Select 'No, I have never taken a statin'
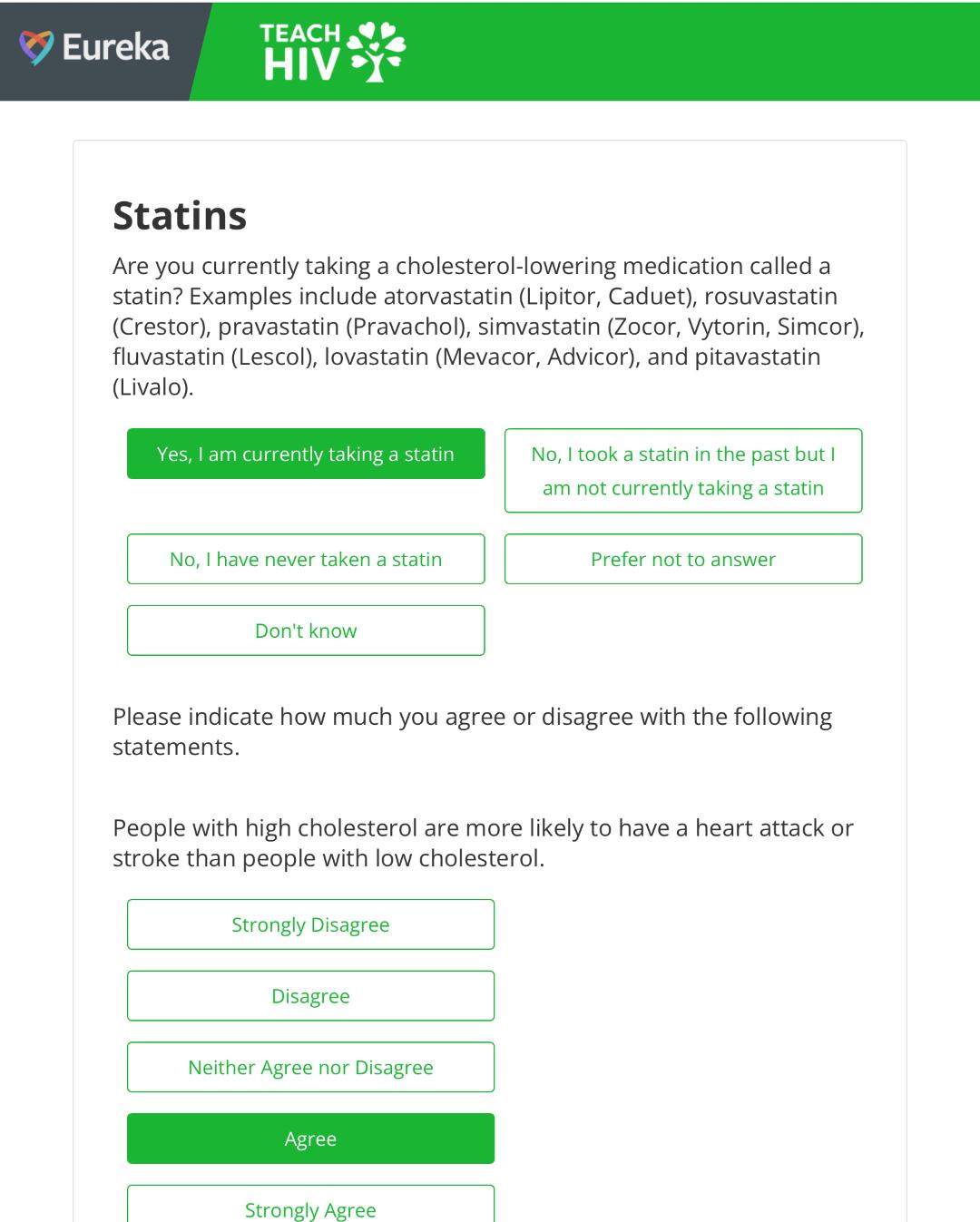 click(306, 559)
